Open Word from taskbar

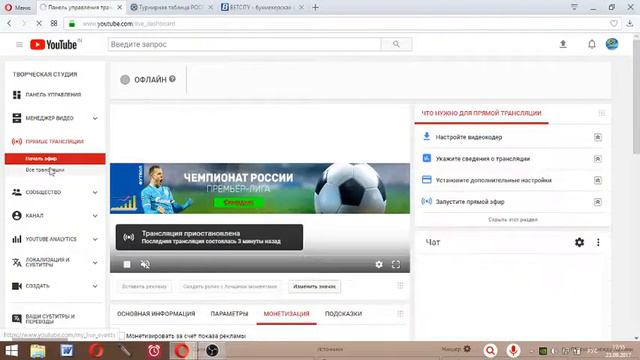(67, 351)
